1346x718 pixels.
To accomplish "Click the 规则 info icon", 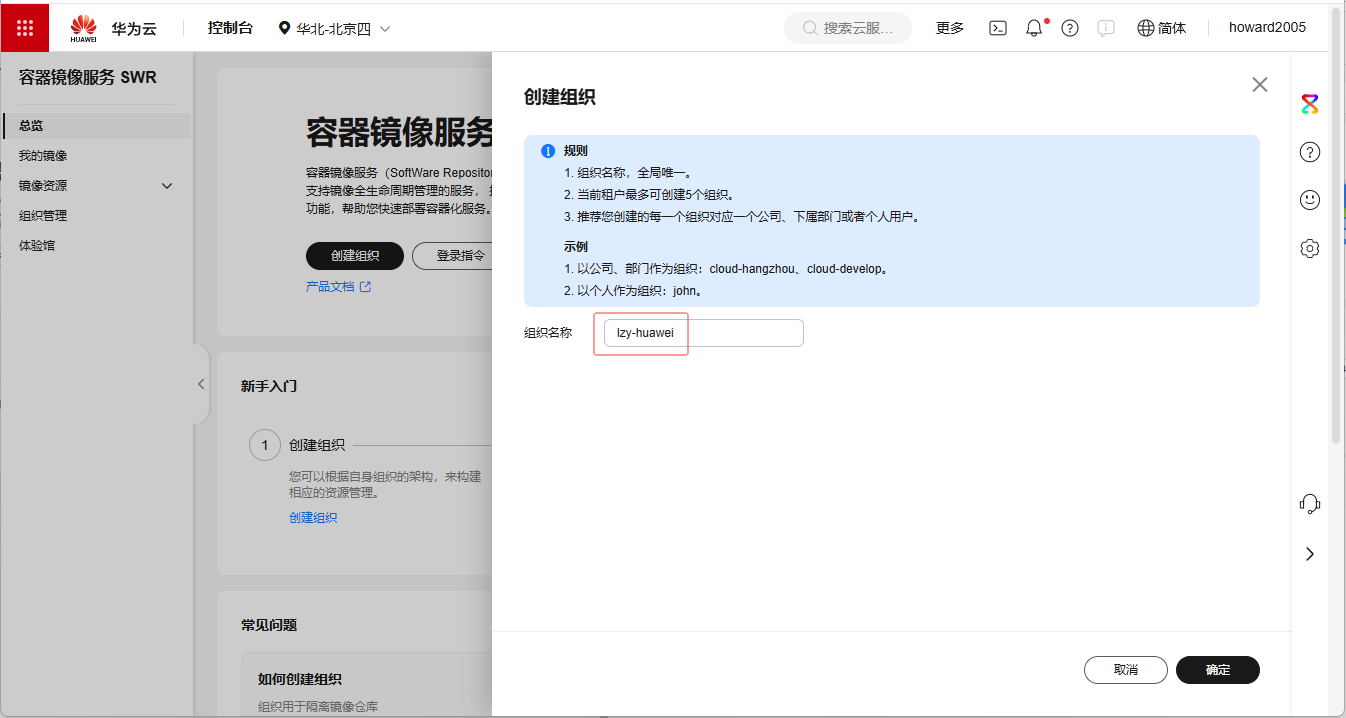I will click(548, 151).
